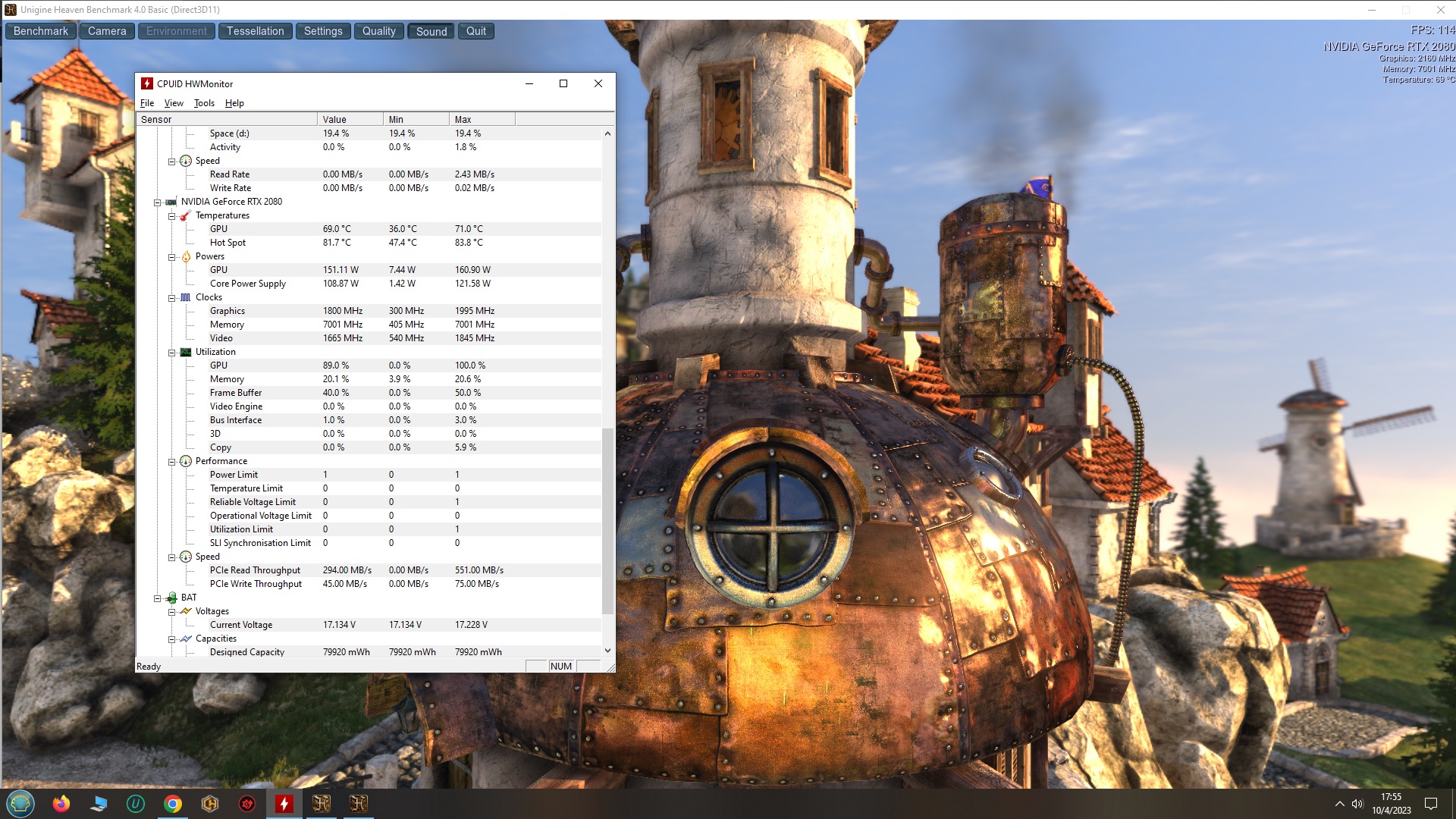Screen dimensions: 1456x819
Task: Toggle Quality in Heaven Benchmark toolbar
Action: (x=379, y=31)
